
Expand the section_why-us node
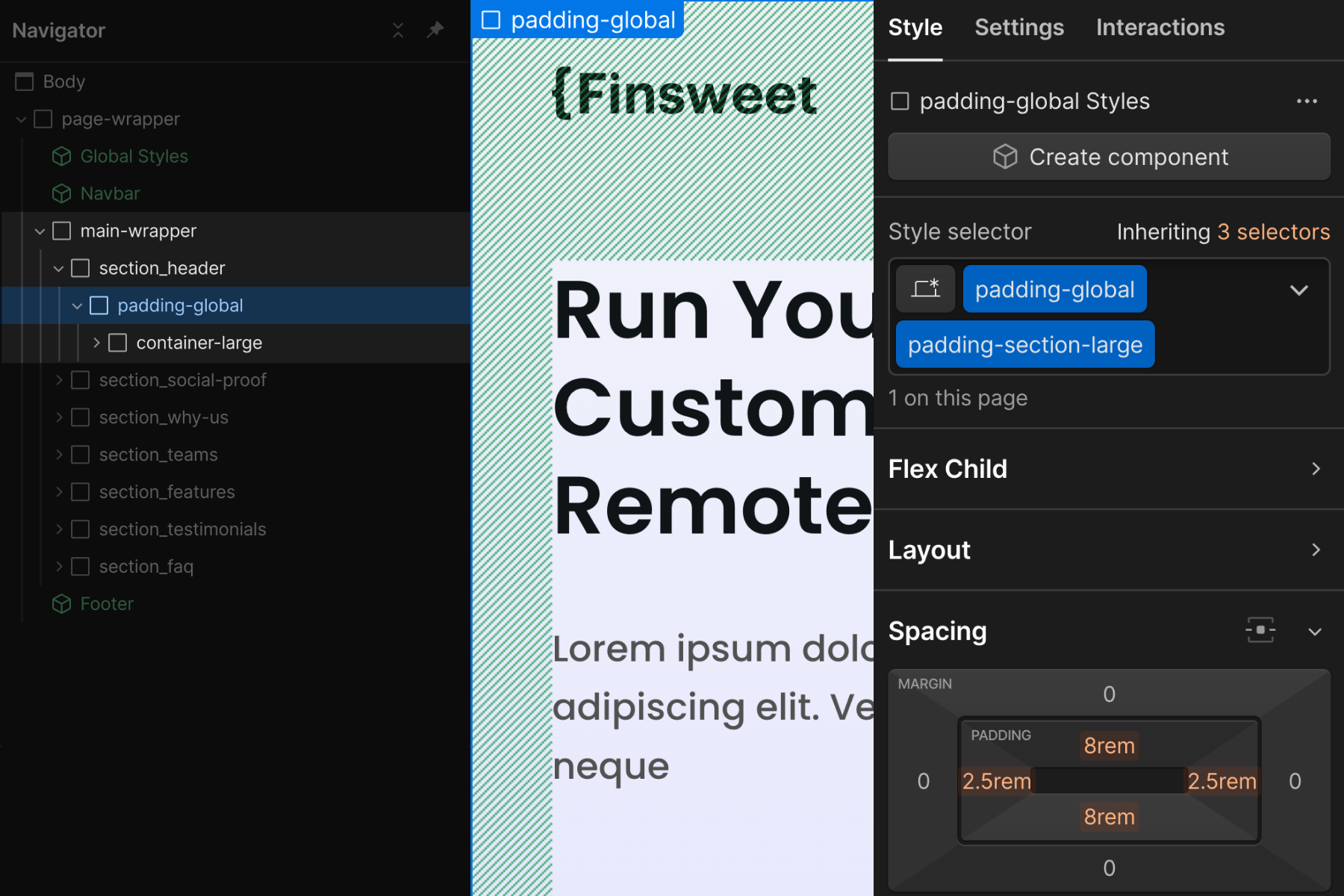tap(59, 417)
